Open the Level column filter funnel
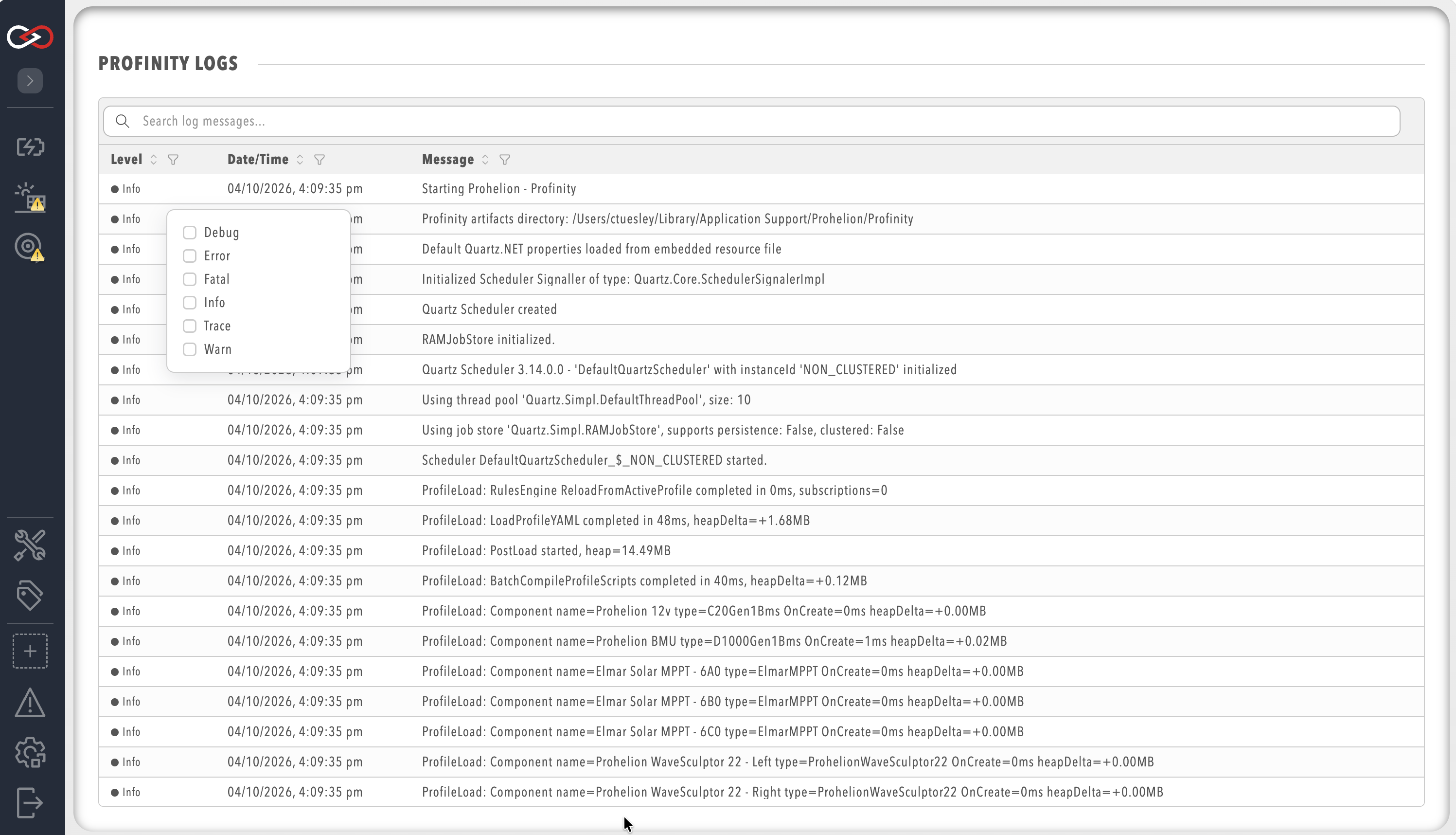The height and width of the screenshot is (835, 1456). [x=173, y=160]
